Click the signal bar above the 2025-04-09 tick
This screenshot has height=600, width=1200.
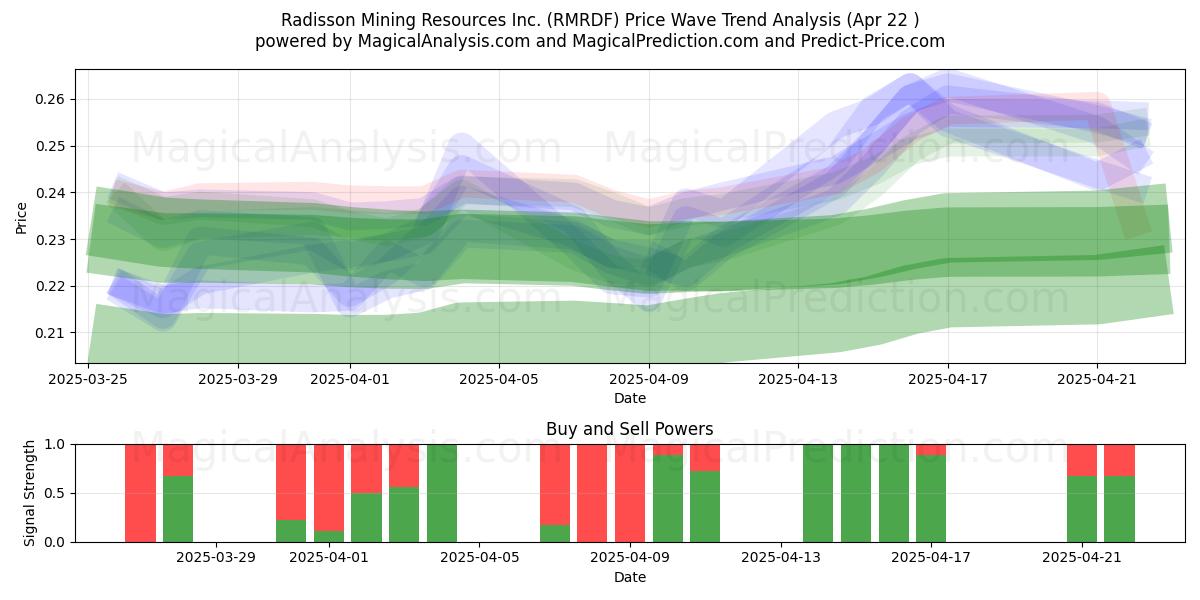click(630, 493)
